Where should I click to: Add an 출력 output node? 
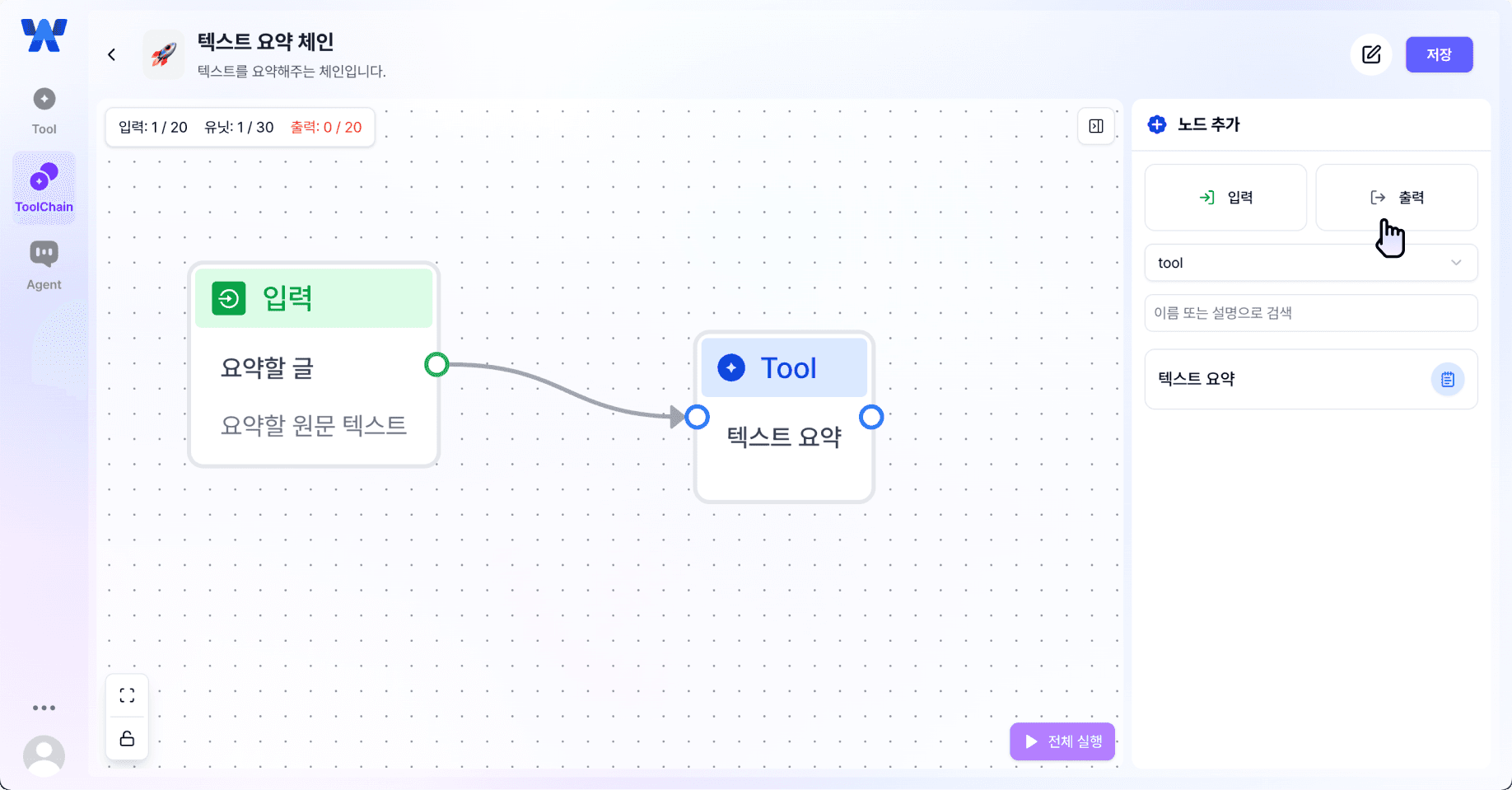[1396, 198]
